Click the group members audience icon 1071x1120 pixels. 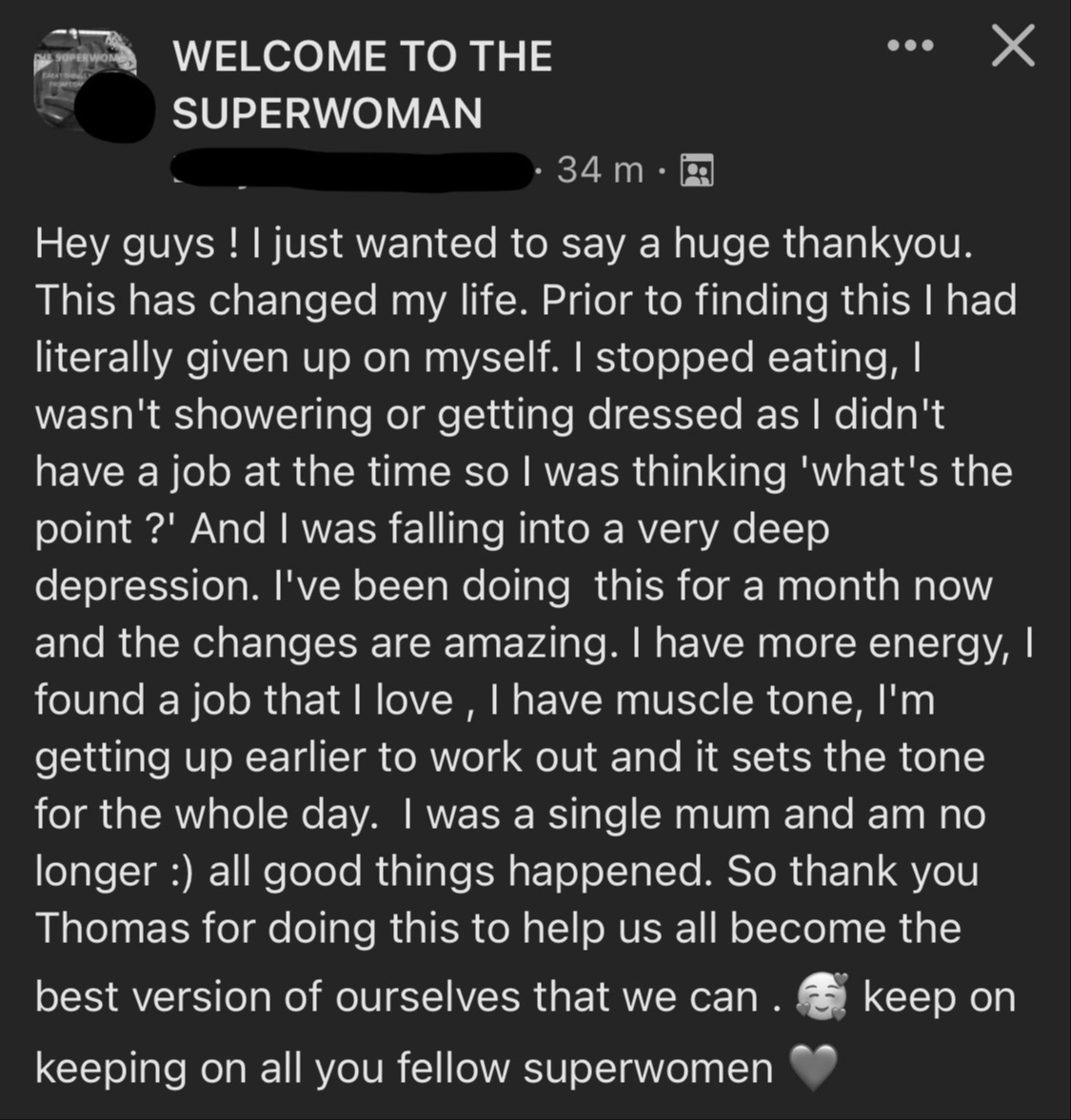pos(697,171)
